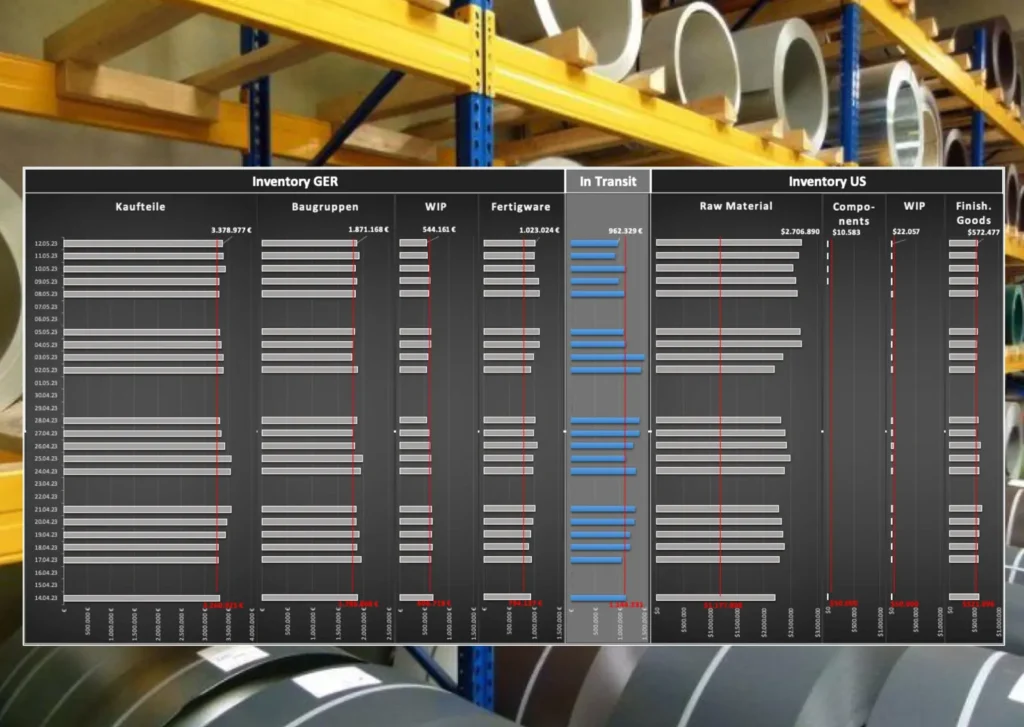Select the date label '27.04.23'
Screen dimensions: 1024x727
[46, 433]
